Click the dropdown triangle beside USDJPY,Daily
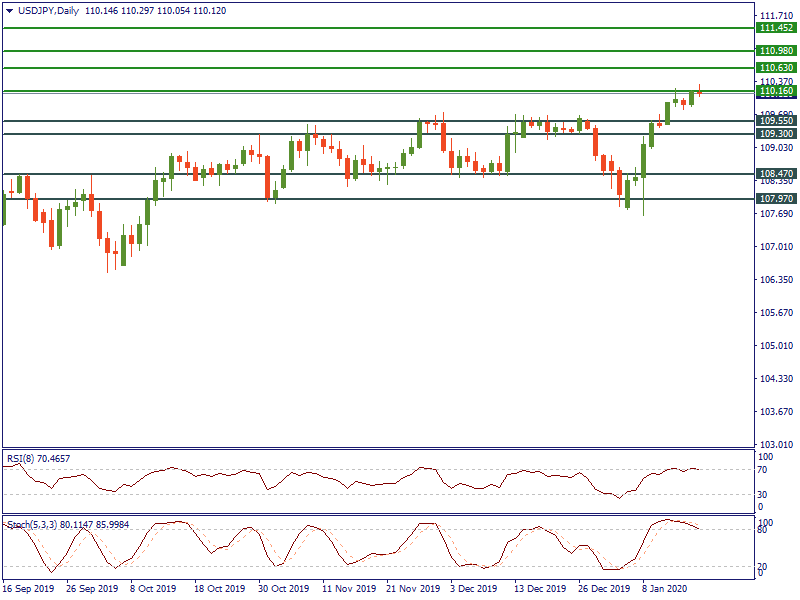The image size is (800, 600). tap(10, 10)
